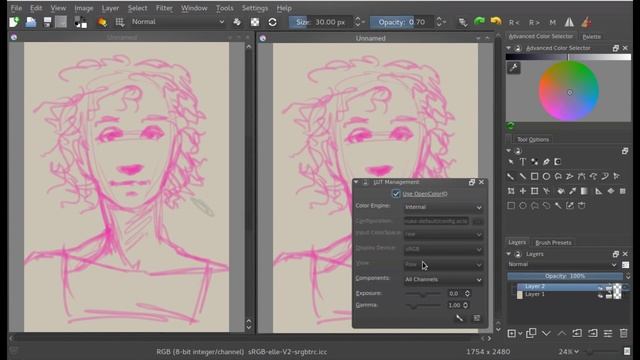Open the Settings menu
640x360 pixels.
point(255,8)
